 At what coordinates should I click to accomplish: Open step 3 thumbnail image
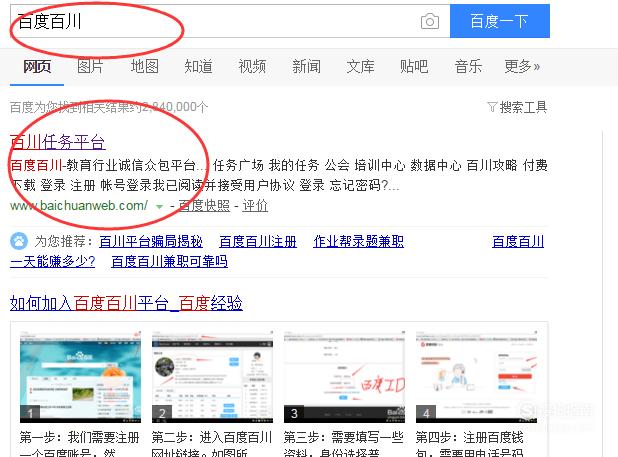click(344, 377)
